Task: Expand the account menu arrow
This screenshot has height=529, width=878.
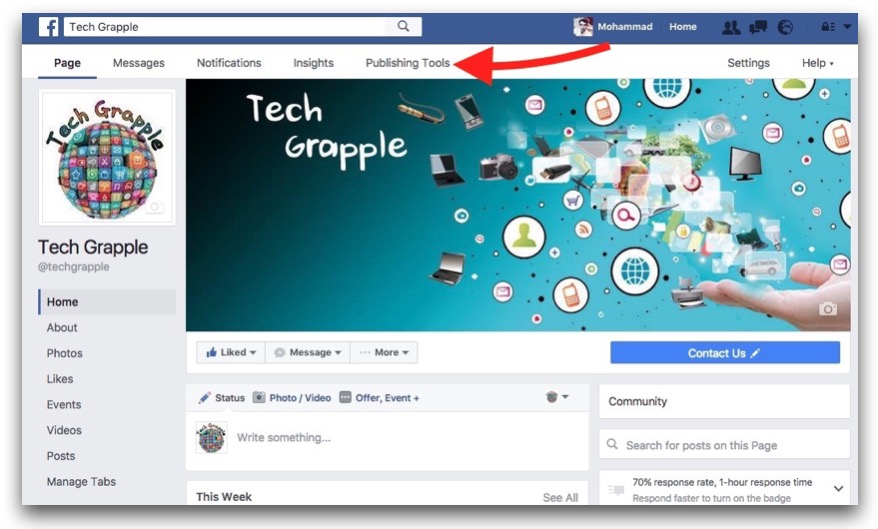Action: 847,27
